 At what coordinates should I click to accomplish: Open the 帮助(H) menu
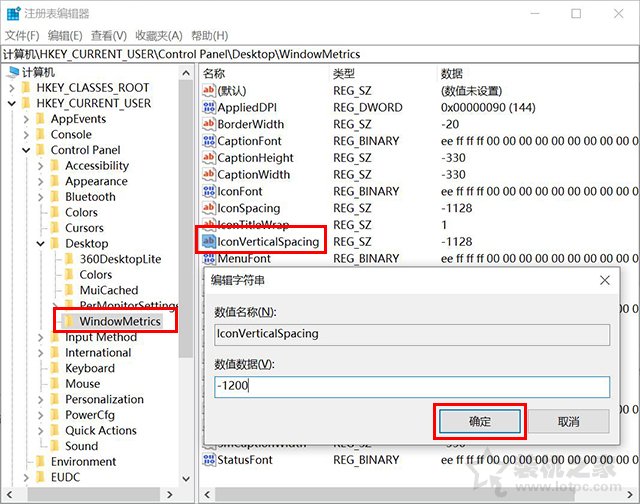click(x=209, y=36)
